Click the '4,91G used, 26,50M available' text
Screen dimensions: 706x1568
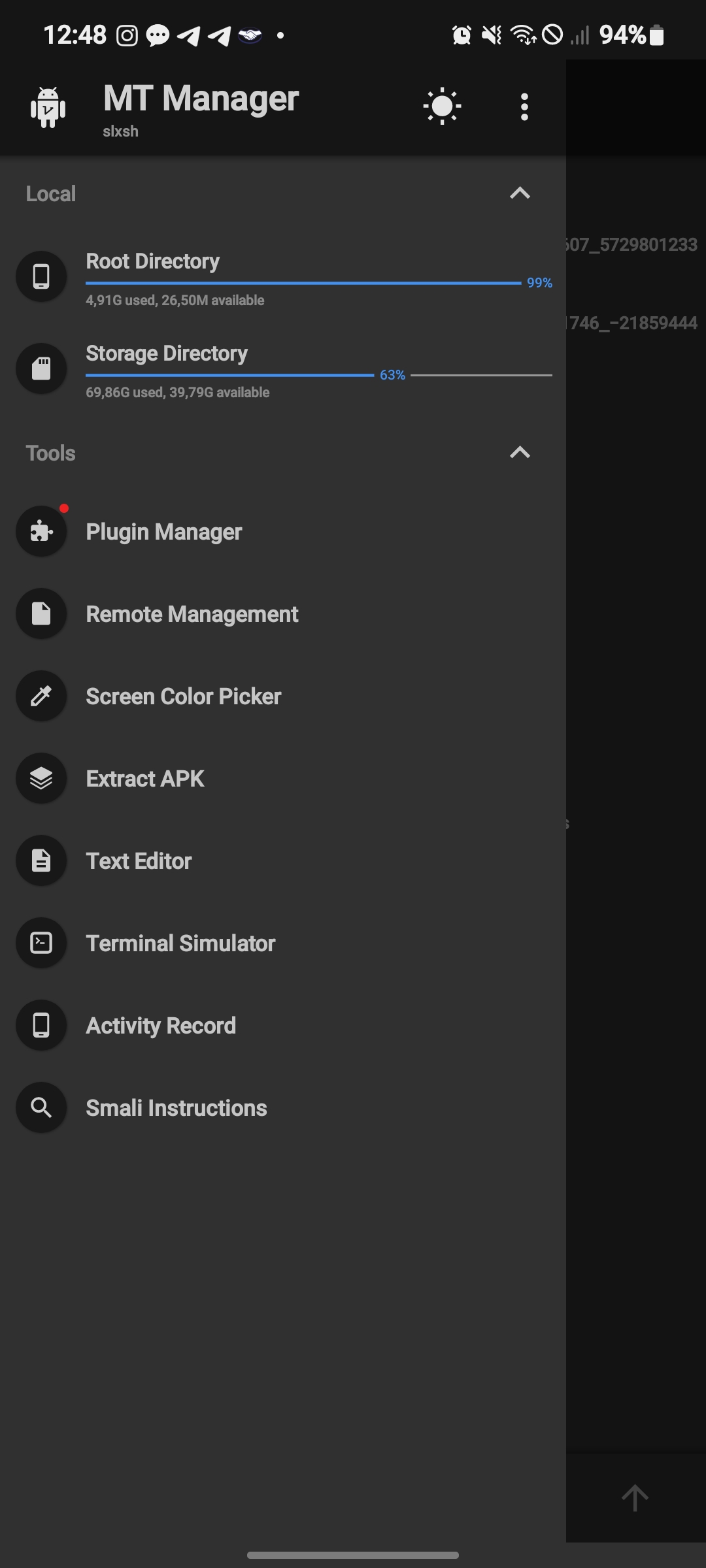pos(175,301)
